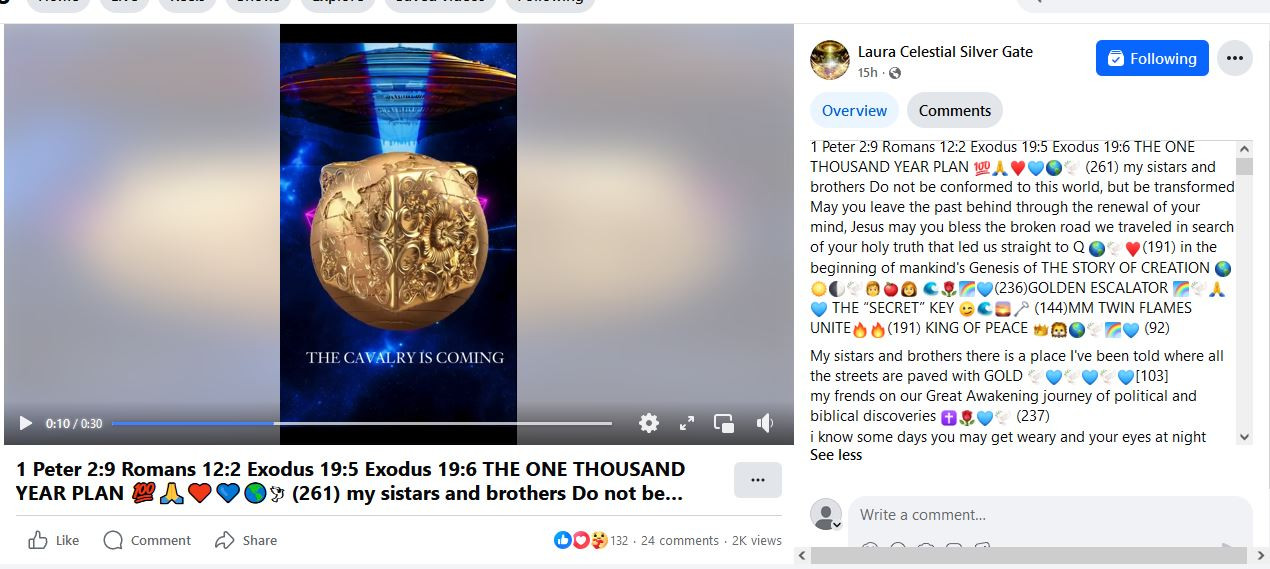
Task: Expand video to fullscreen
Action: 687,423
